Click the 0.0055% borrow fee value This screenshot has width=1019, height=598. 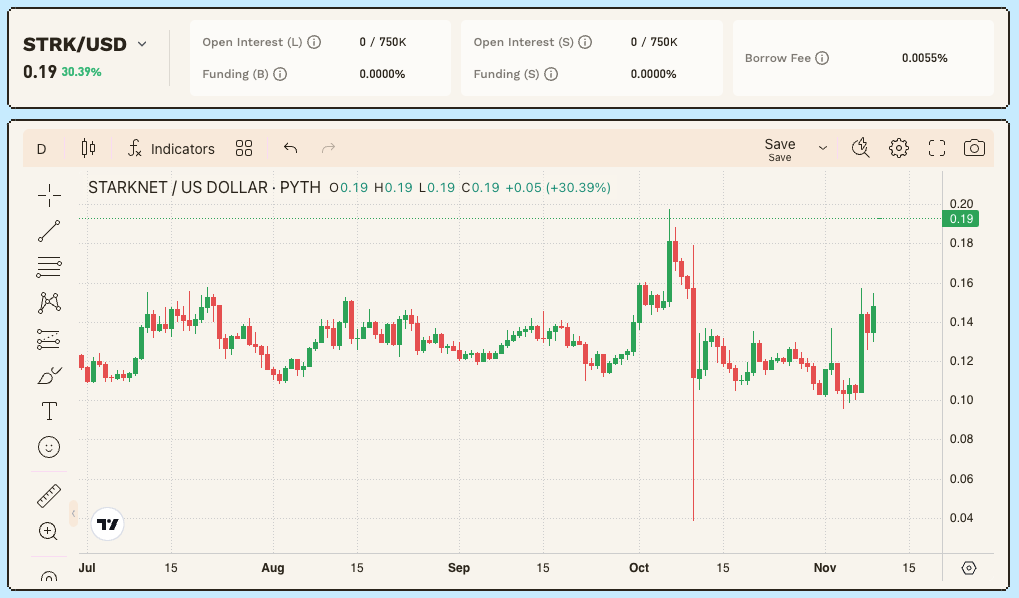924,58
